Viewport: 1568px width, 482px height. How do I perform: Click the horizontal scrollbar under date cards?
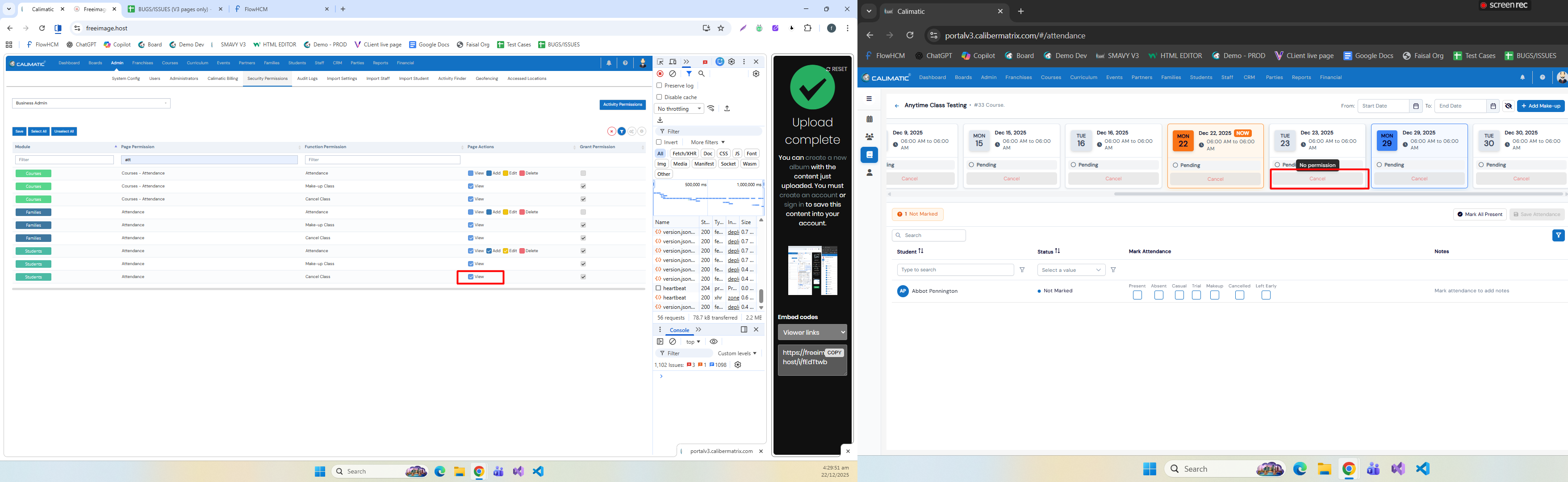click(x=1339, y=194)
